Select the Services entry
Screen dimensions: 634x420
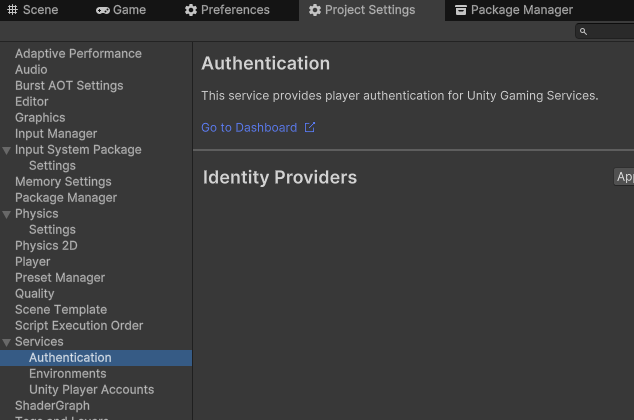[x=39, y=342]
